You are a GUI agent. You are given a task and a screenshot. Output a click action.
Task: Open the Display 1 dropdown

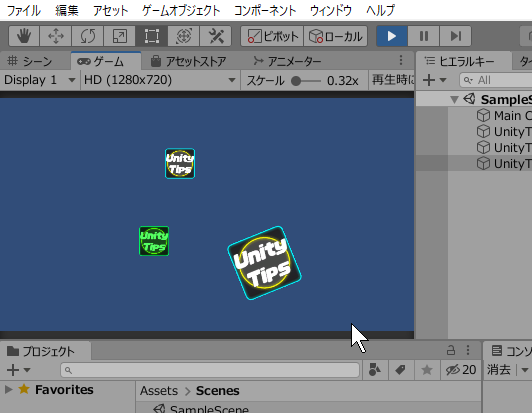[40, 80]
